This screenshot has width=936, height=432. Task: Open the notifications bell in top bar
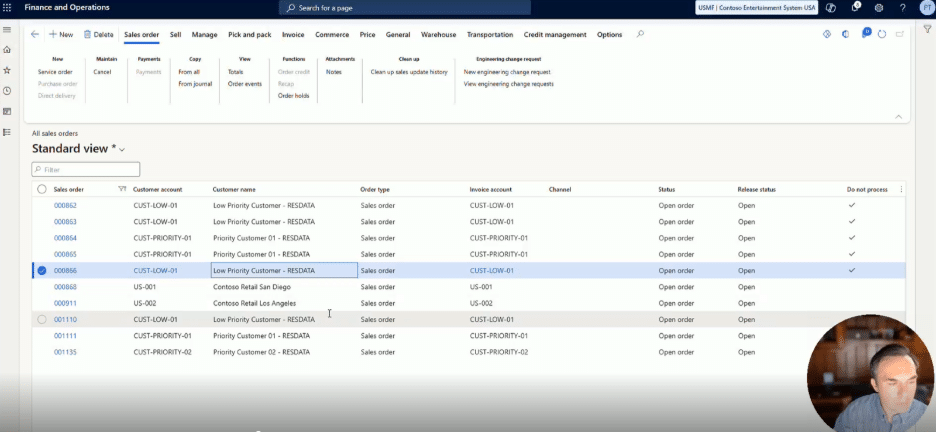(855, 7)
